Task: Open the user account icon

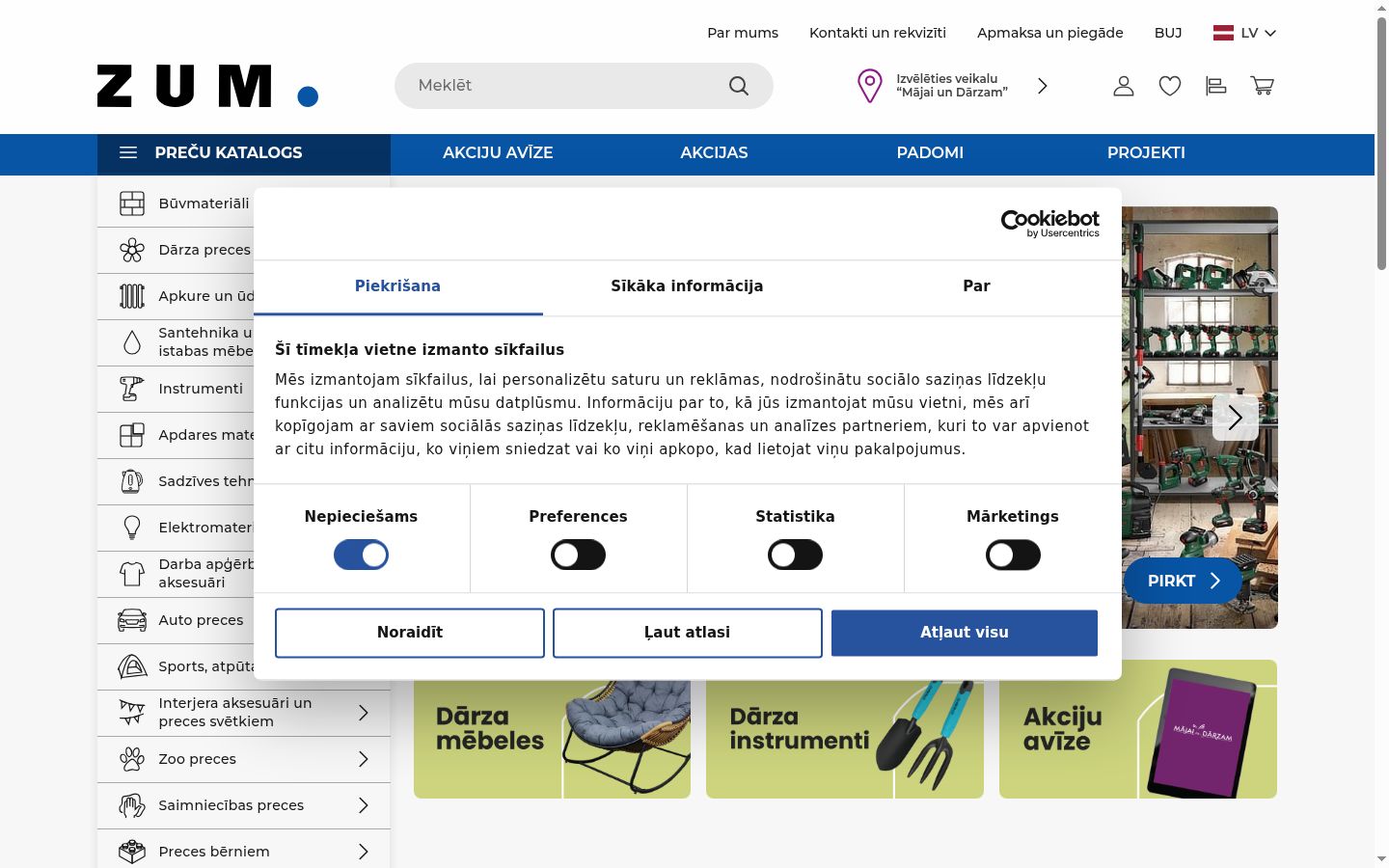Action: click(1124, 86)
